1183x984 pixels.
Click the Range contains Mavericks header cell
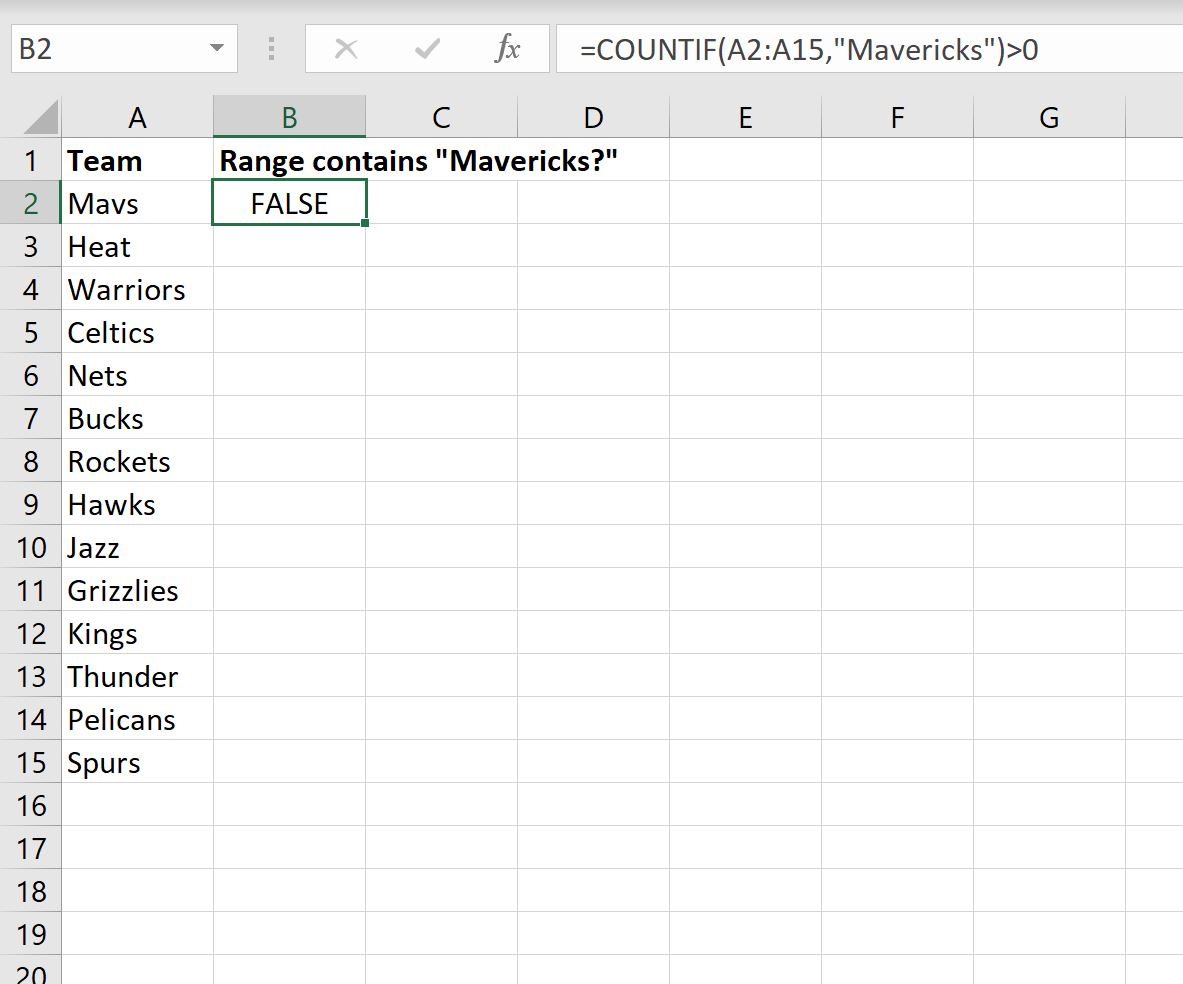coord(289,160)
